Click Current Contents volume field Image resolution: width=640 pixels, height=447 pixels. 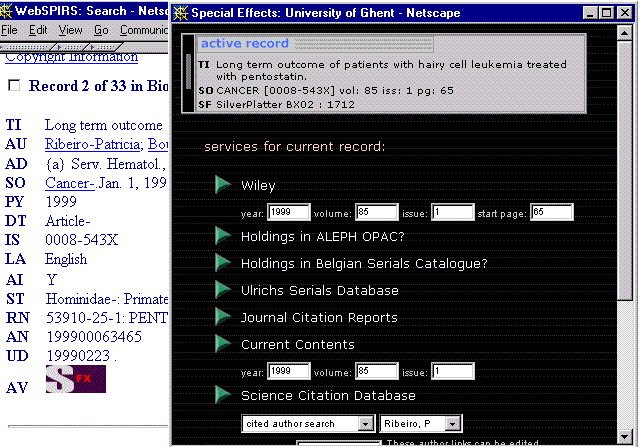tap(377, 371)
